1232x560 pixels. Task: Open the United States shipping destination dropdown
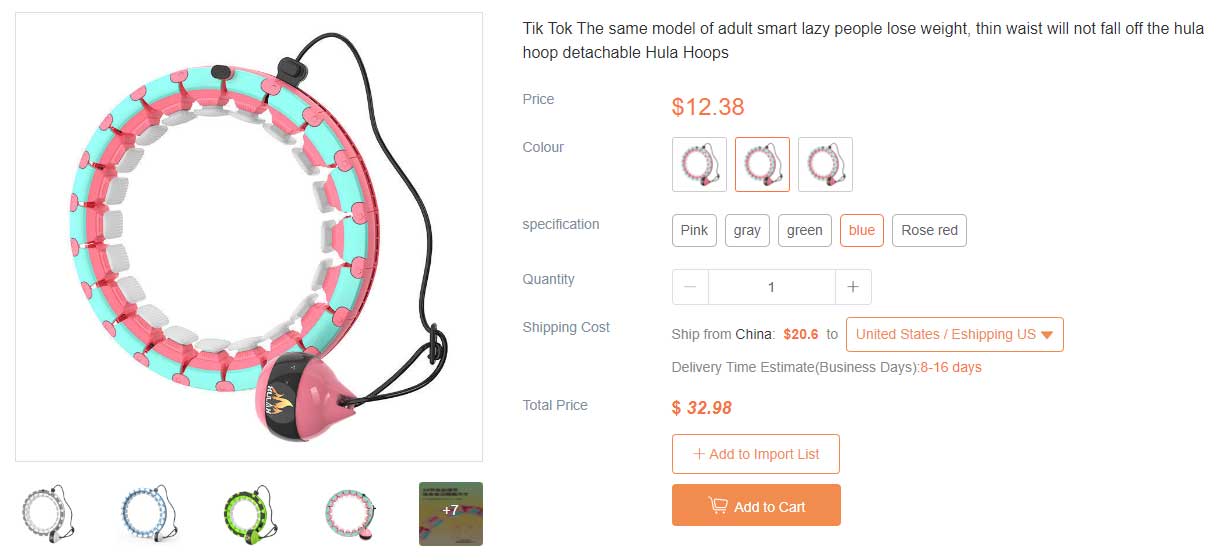[954, 334]
